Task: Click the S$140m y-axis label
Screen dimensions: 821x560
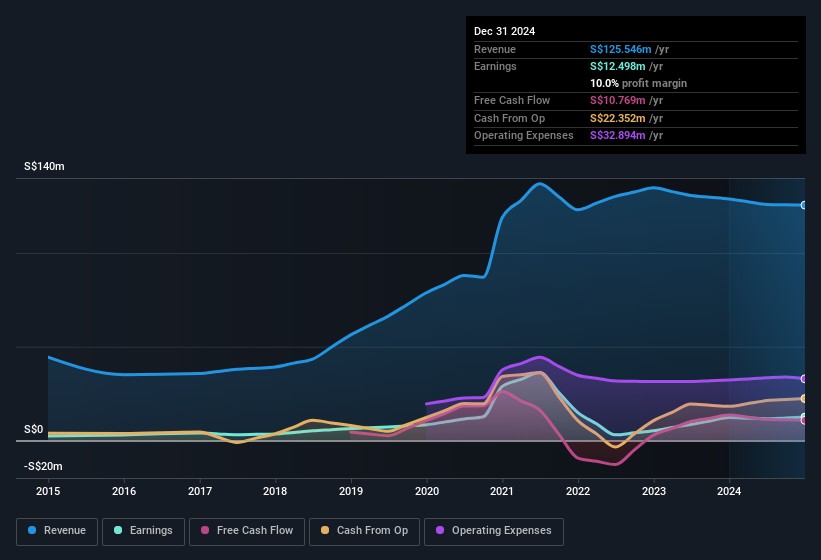Action: coord(44,167)
